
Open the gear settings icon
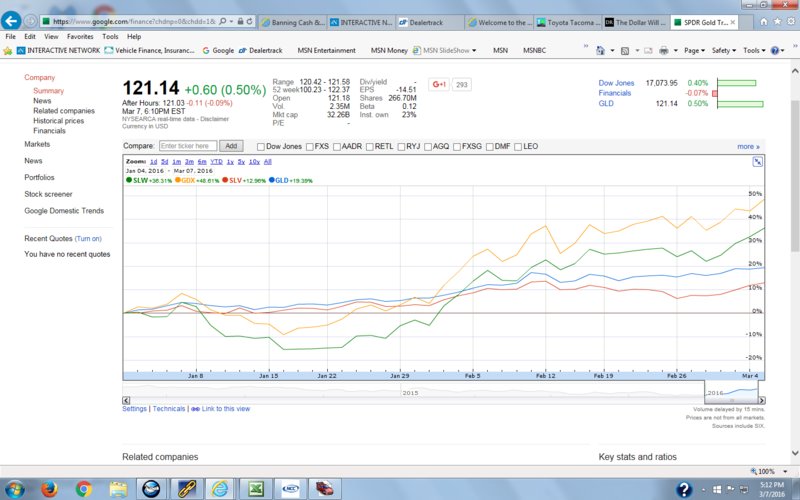click(x=791, y=21)
